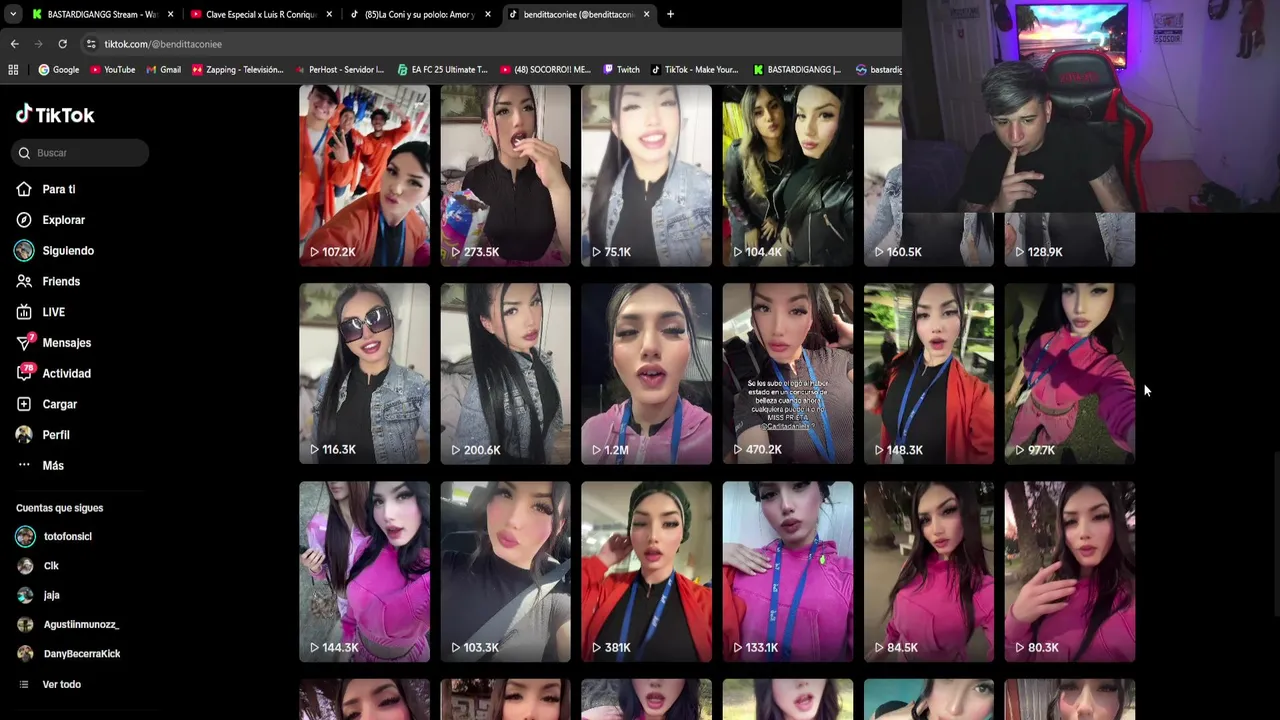Click the Buscar search field
The width and height of the screenshot is (1280, 720).
[x=81, y=153]
